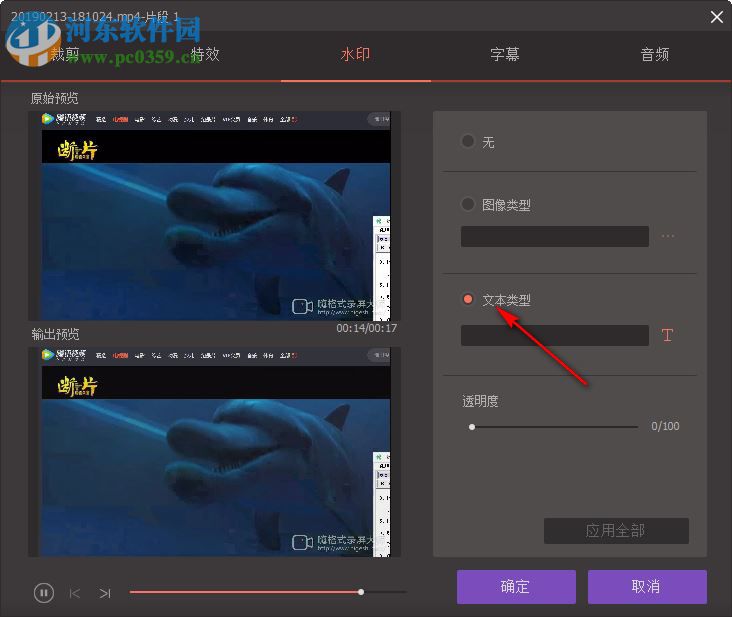Open the 裁剪 tab
This screenshot has height=617, width=732.
[65, 54]
